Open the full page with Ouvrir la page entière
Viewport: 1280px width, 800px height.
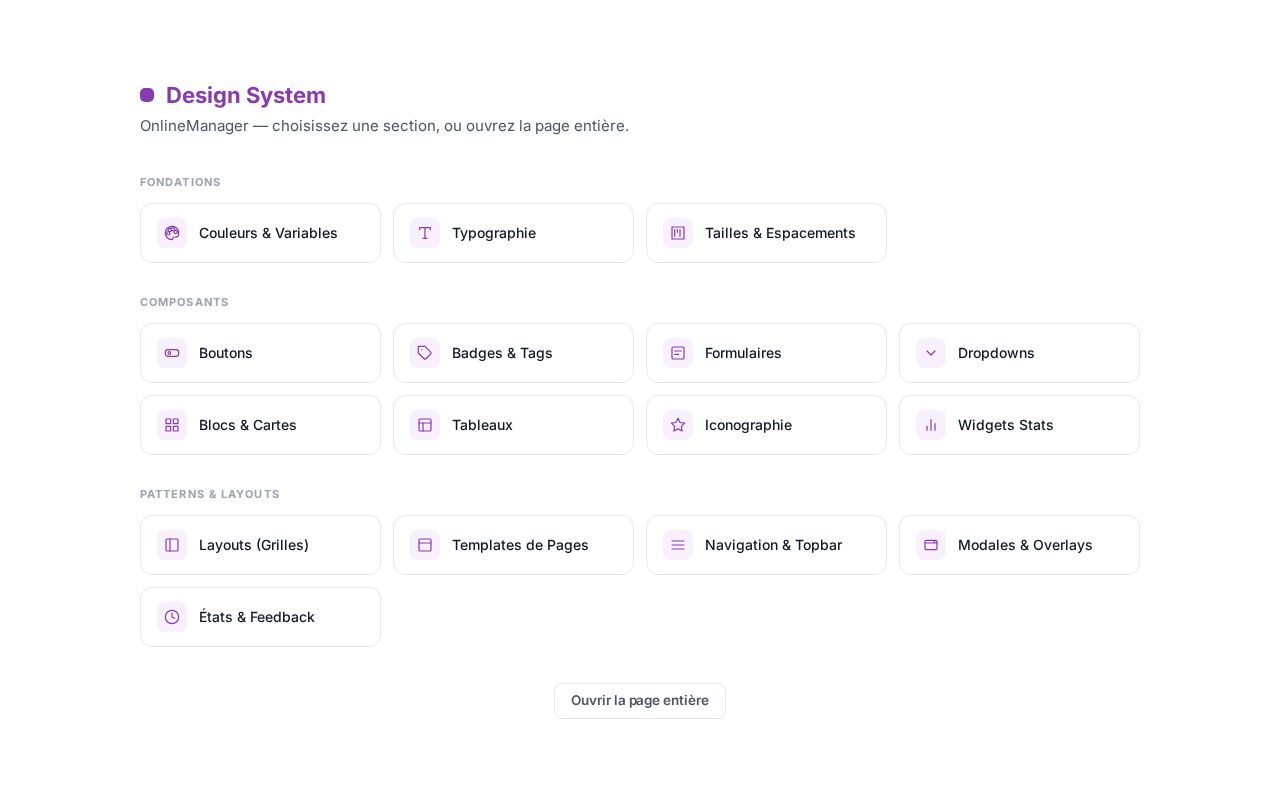tap(640, 701)
